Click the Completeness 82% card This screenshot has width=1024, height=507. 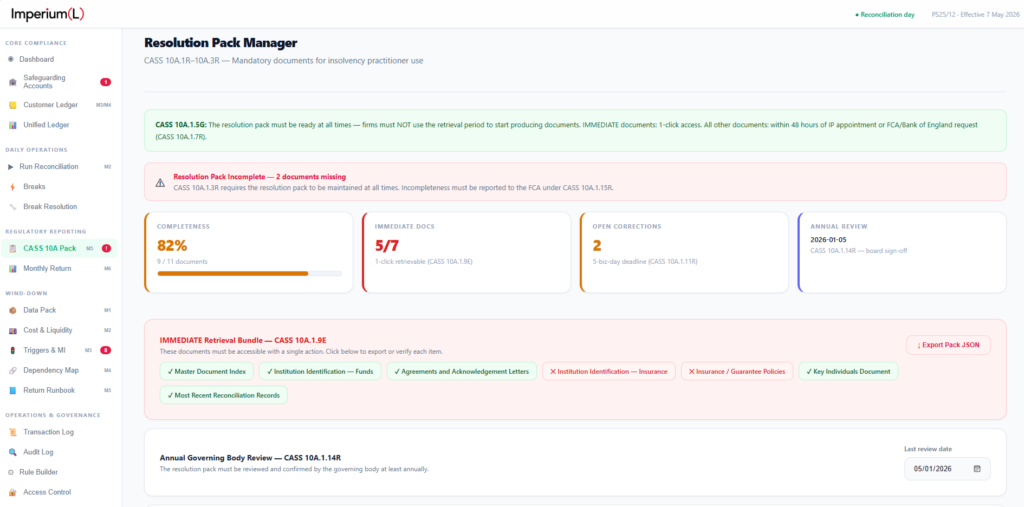[248, 252]
